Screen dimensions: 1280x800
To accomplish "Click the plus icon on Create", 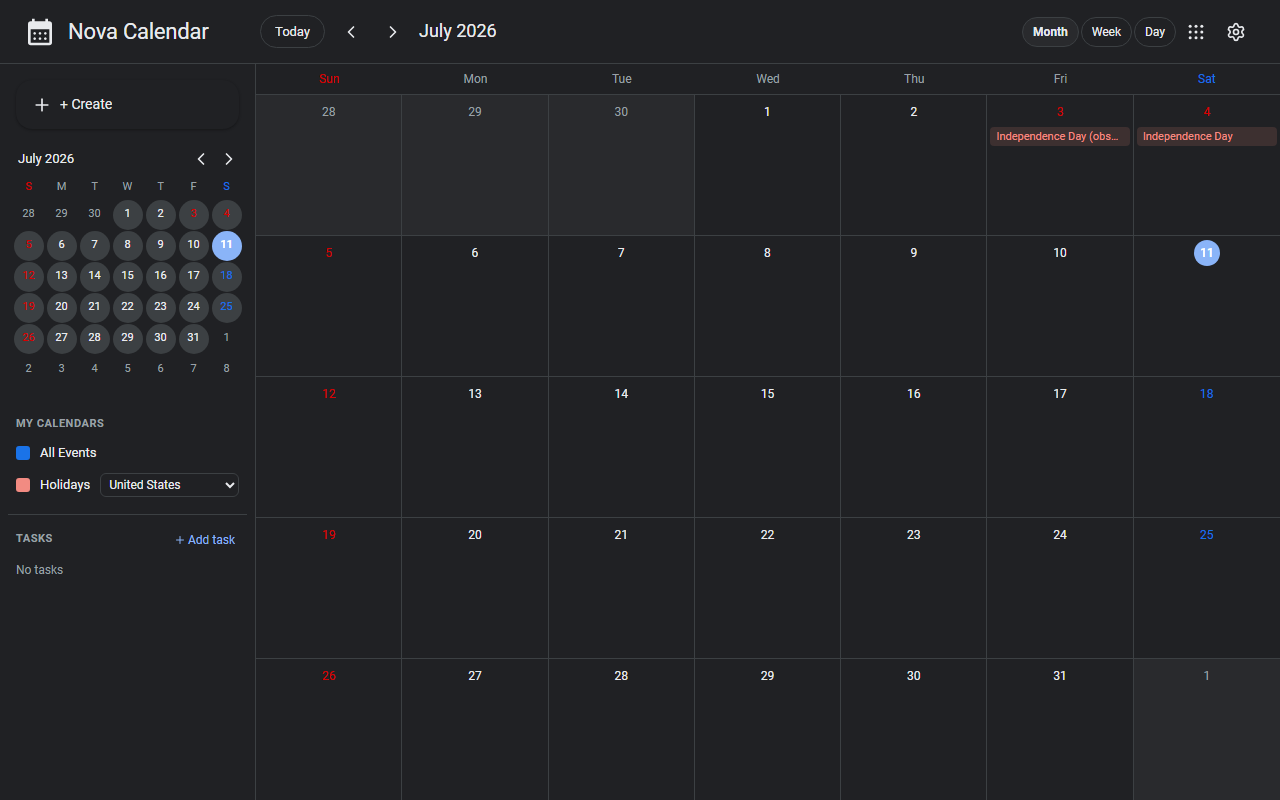I will [x=42, y=105].
